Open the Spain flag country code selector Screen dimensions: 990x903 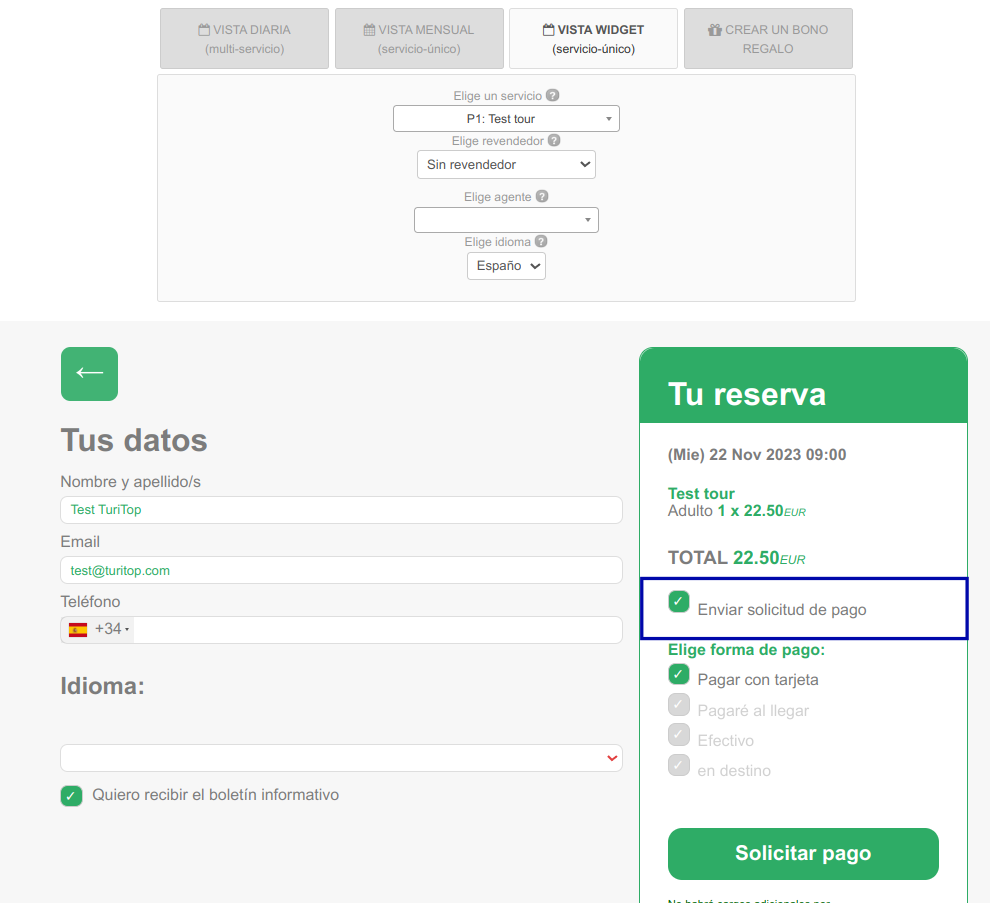pyautogui.click(x=98, y=630)
